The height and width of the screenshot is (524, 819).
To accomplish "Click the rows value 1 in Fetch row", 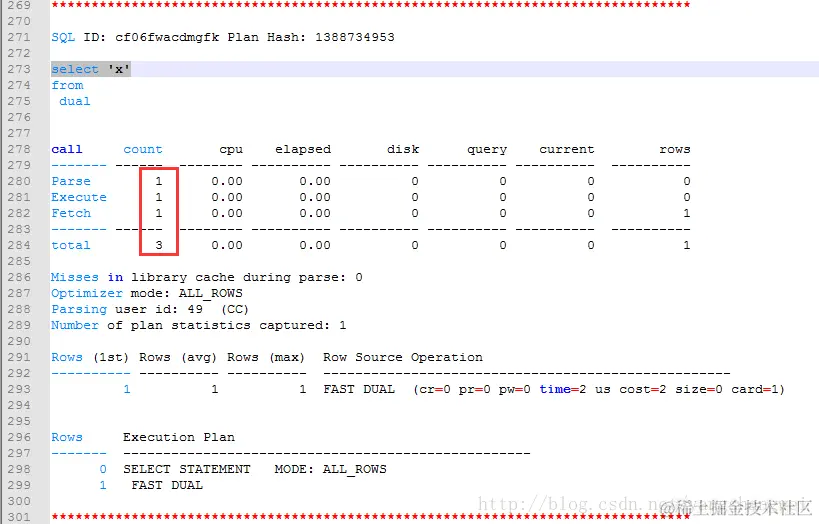I will point(687,213).
